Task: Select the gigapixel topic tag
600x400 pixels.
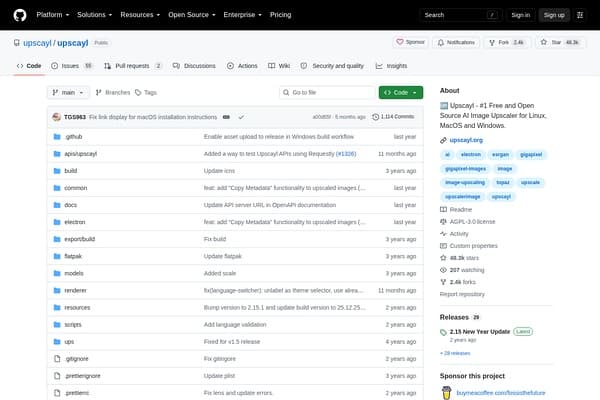Action: pos(531,155)
